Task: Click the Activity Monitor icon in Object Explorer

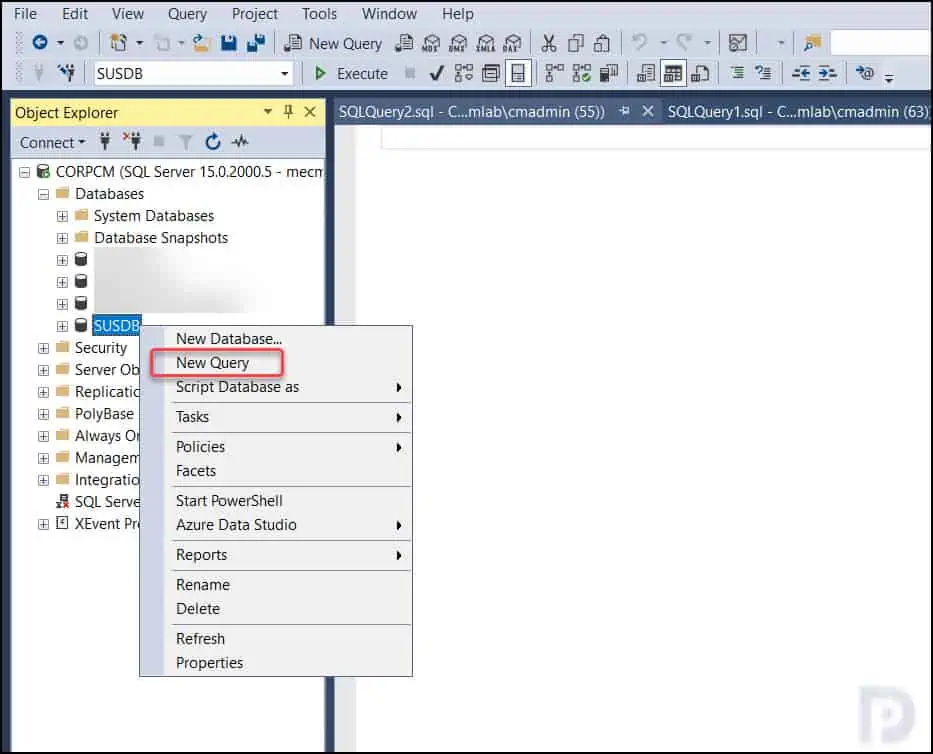Action: coord(240,142)
